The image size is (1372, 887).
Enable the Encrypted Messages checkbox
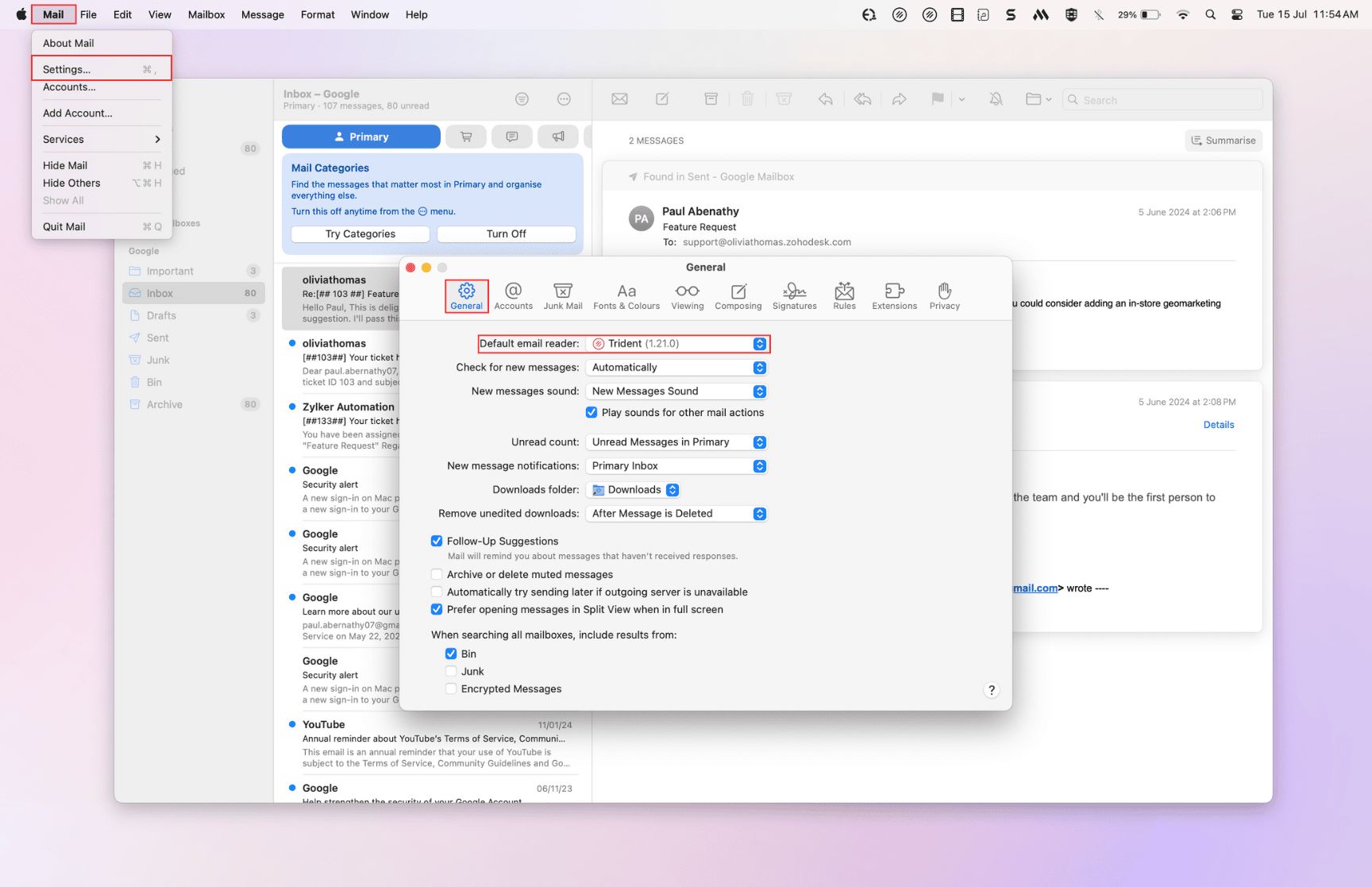(x=451, y=689)
